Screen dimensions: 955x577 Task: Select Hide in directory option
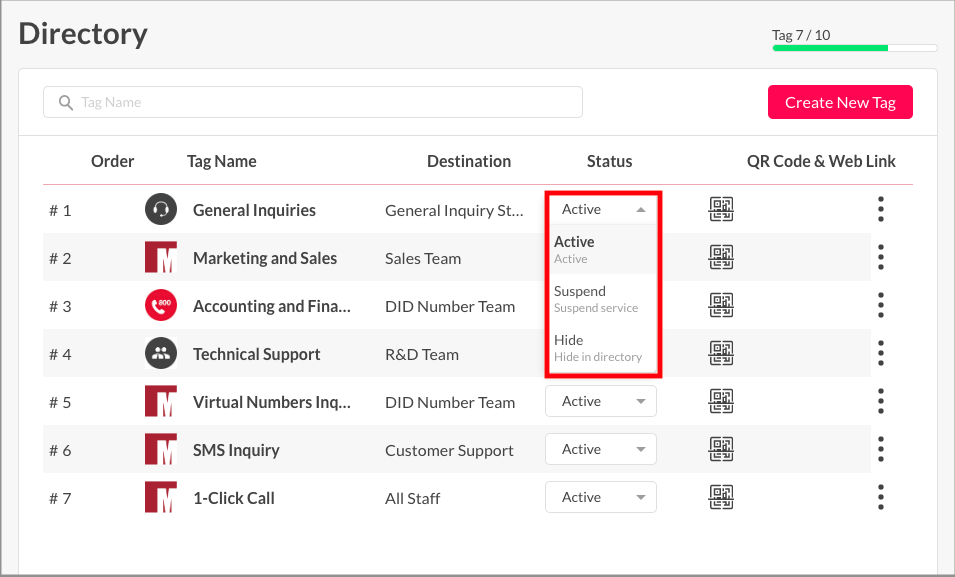pos(603,347)
